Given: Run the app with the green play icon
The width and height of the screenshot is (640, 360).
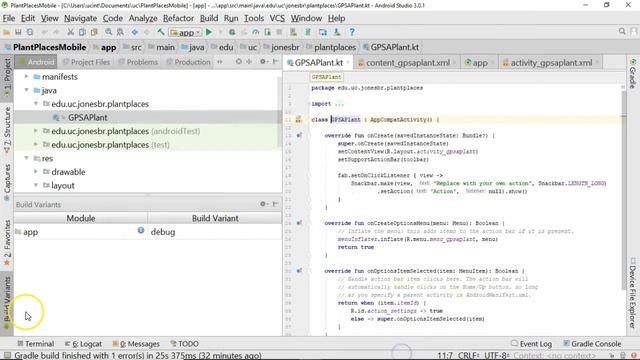Looking at the screenshot, I should [209, 32].
